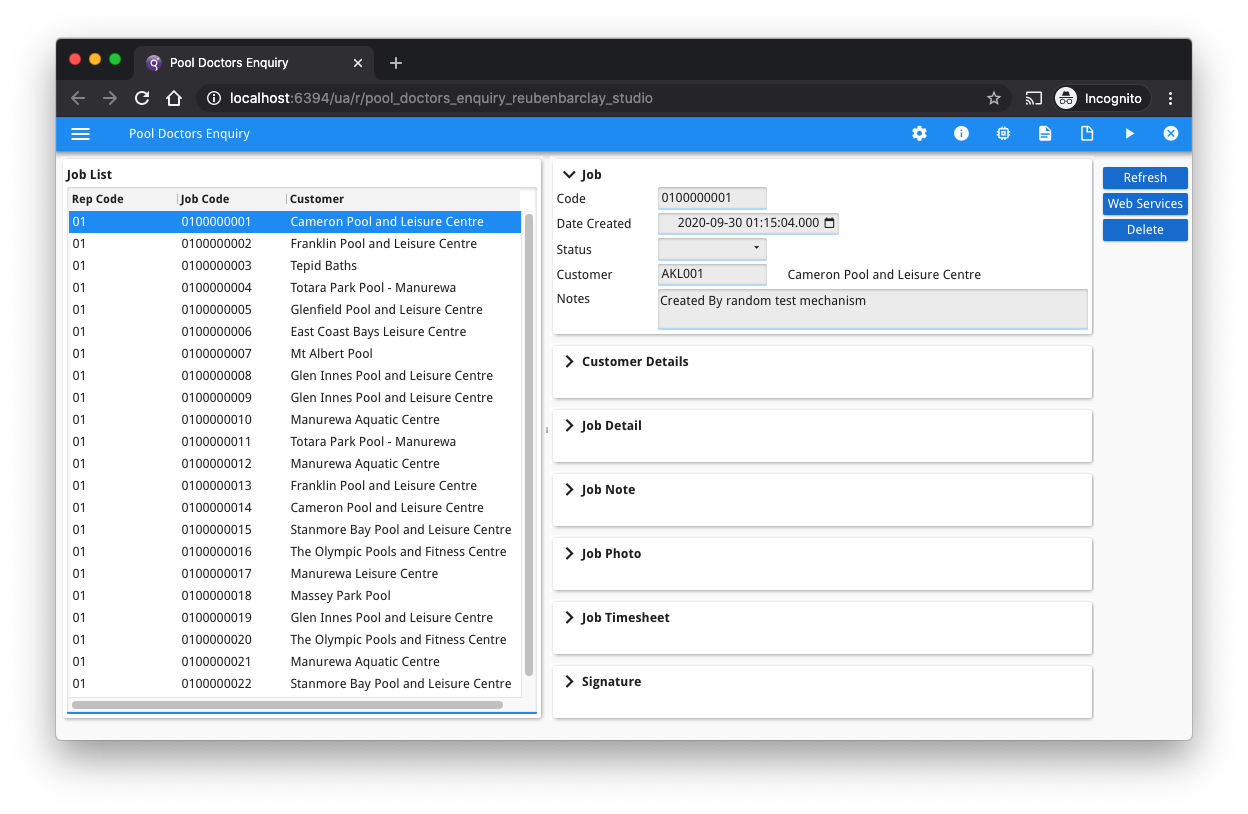The height and width of the screenshot is (814, 1248).
Task: Select job row 0100000002
Action: (295, 244)
